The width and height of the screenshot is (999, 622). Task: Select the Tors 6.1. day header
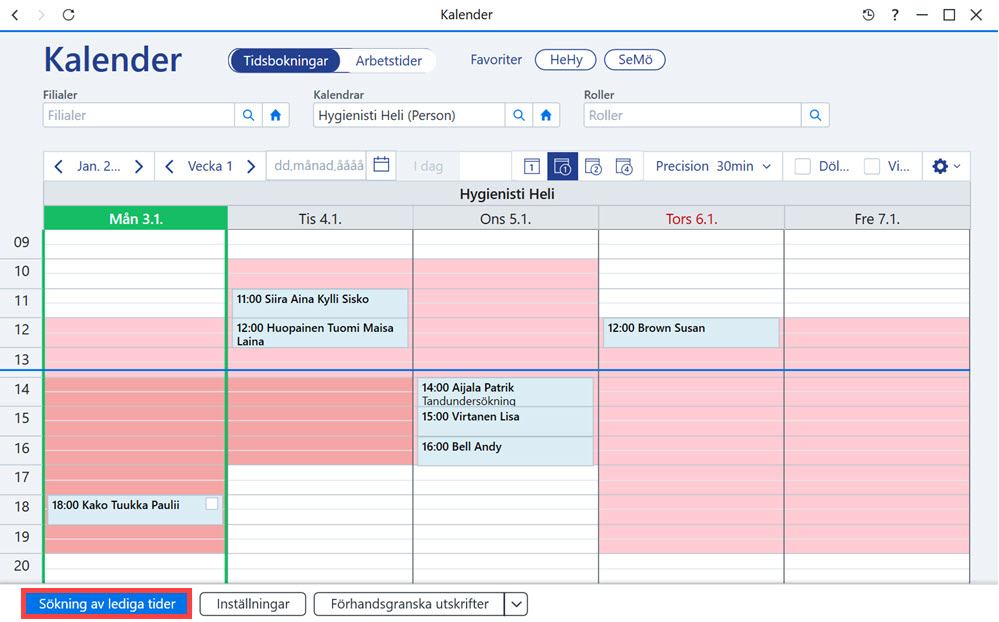point(692,219)
